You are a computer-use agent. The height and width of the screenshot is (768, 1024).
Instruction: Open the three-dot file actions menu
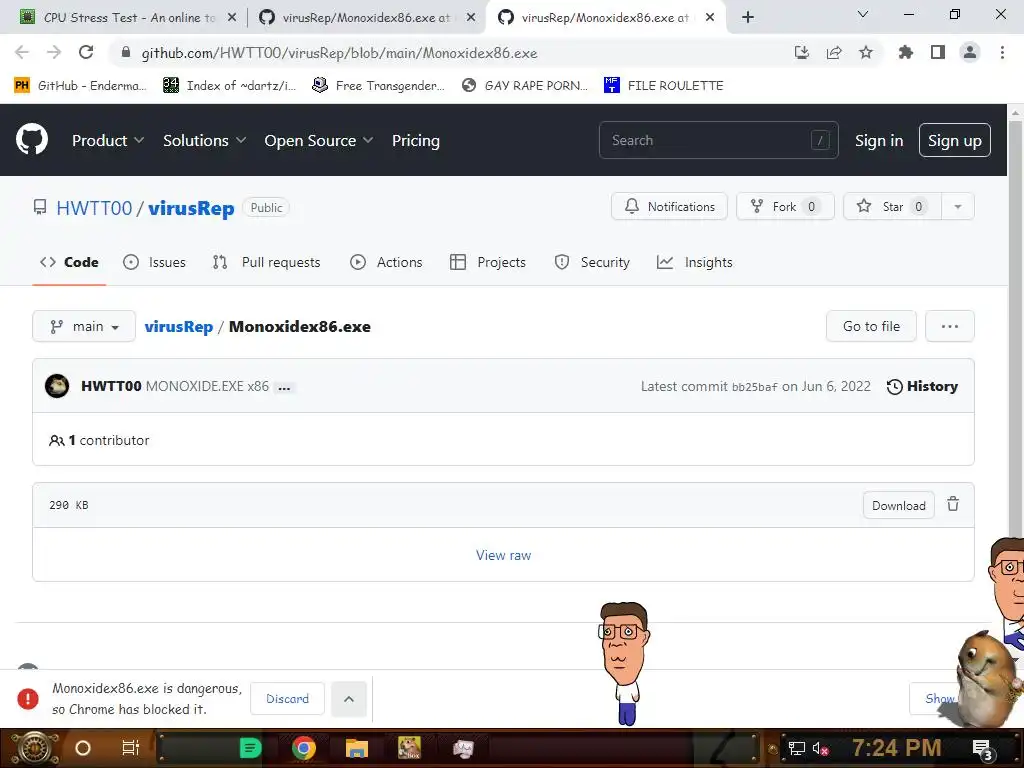pyautogui.click(x=950, y=326)
